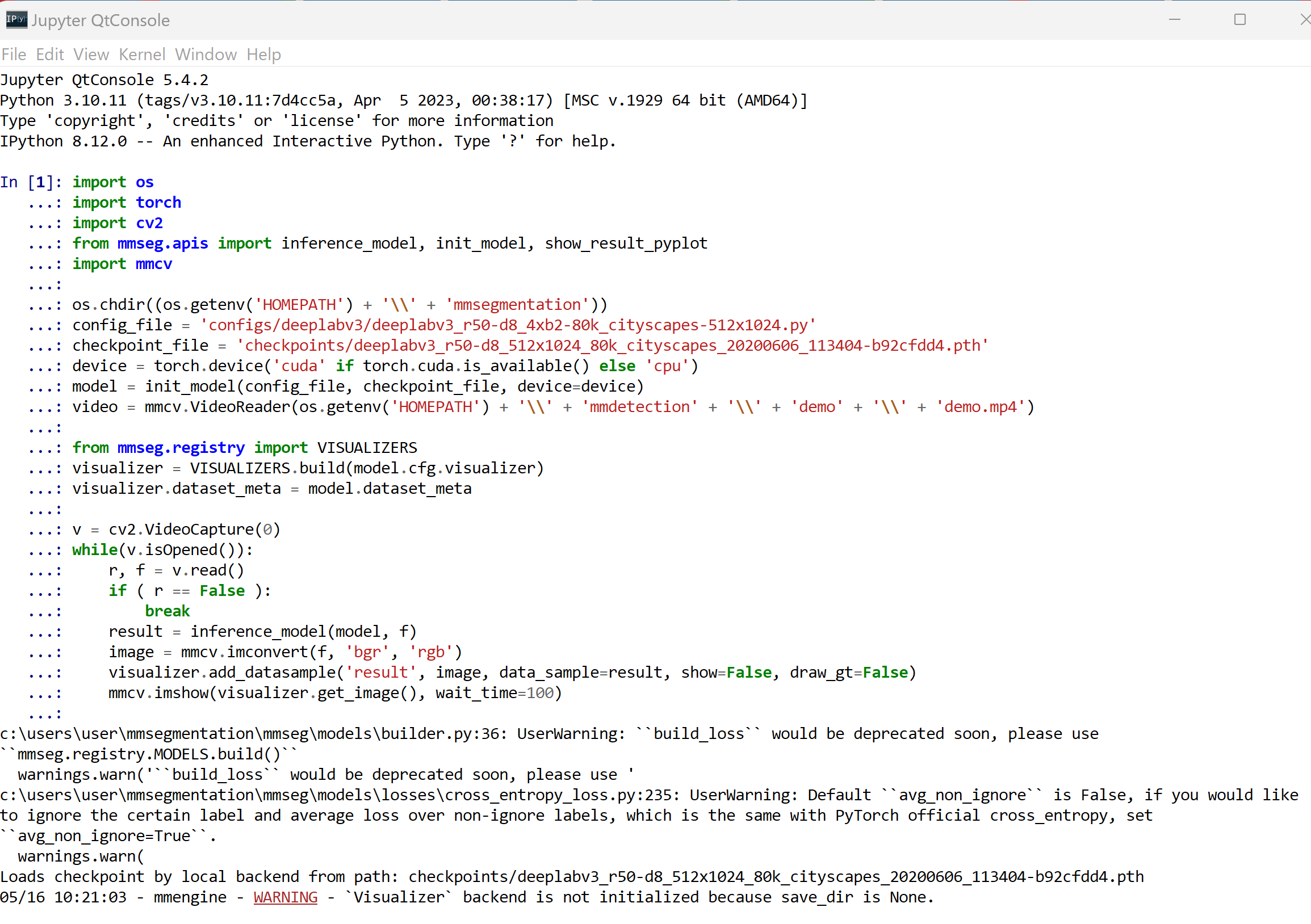Click the 'IPython 8.12.0' banner line
The height and width of the screenshot is (924, 1311).
click(308, 141)
